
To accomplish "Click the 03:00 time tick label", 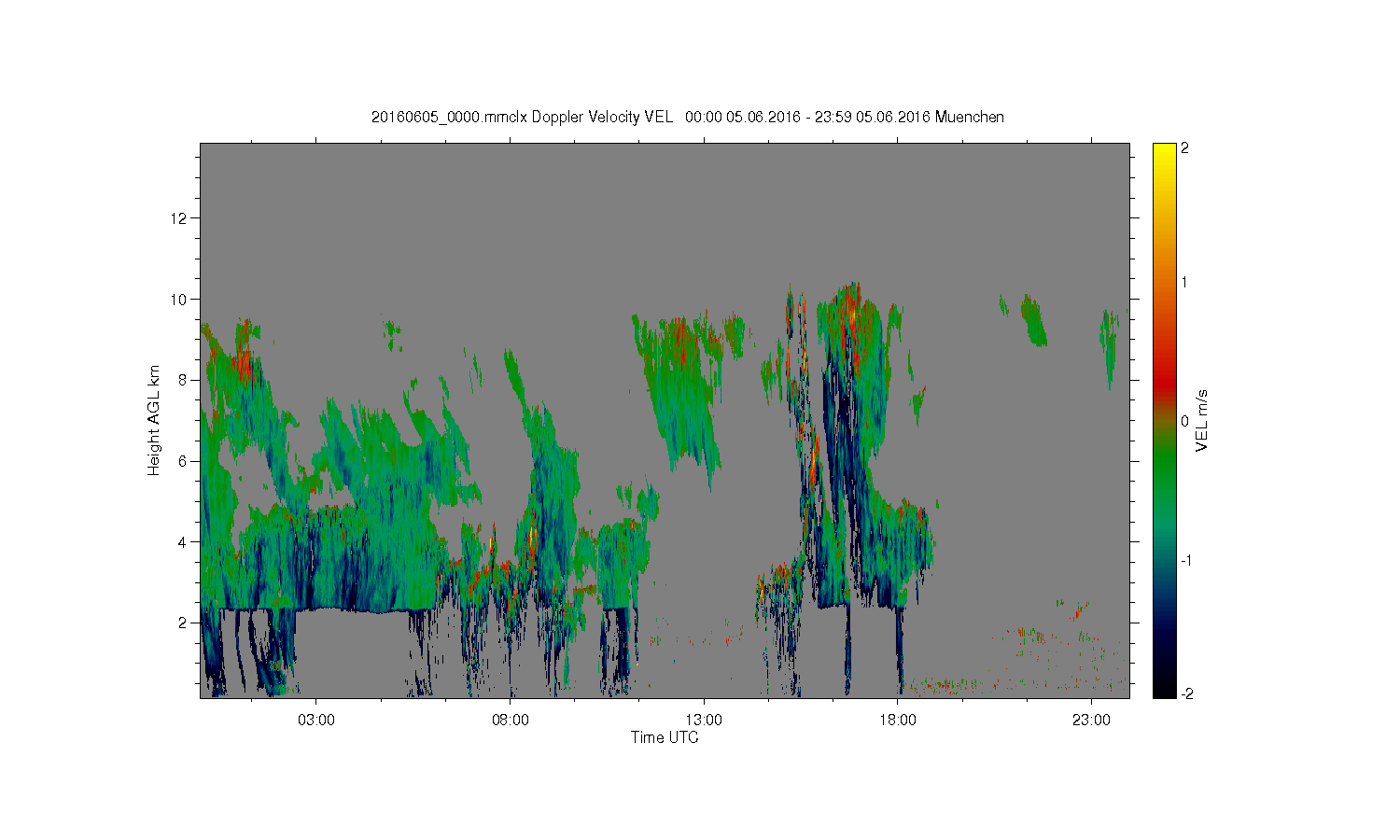I will coord(316,720).
